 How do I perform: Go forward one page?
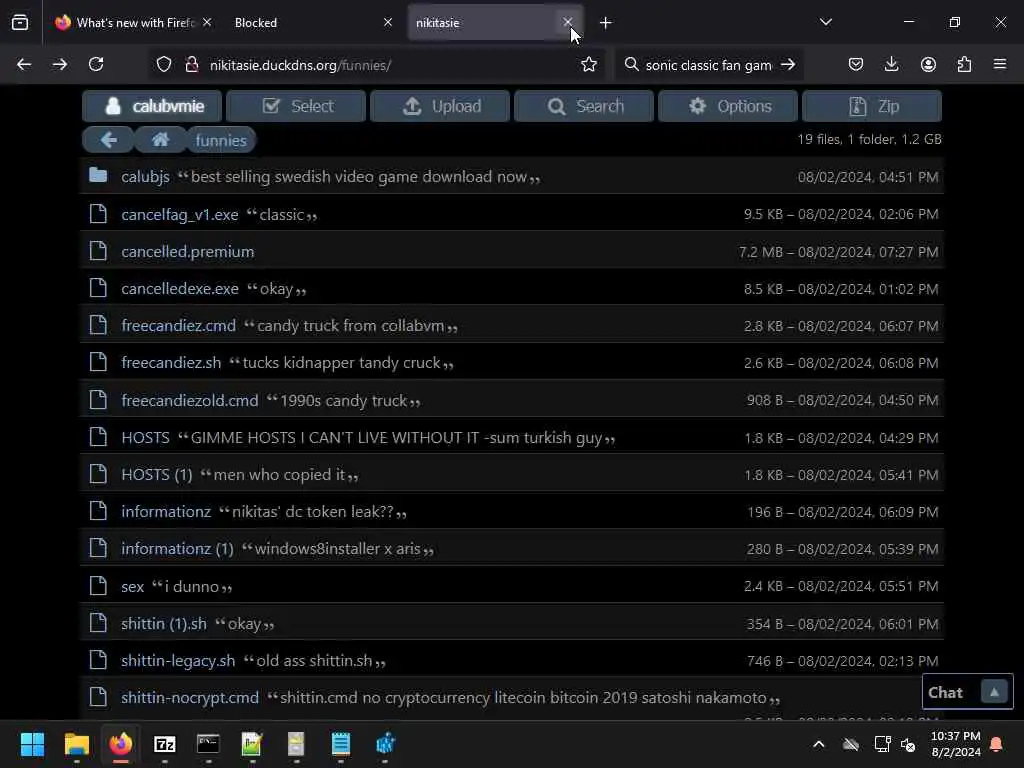60,64
